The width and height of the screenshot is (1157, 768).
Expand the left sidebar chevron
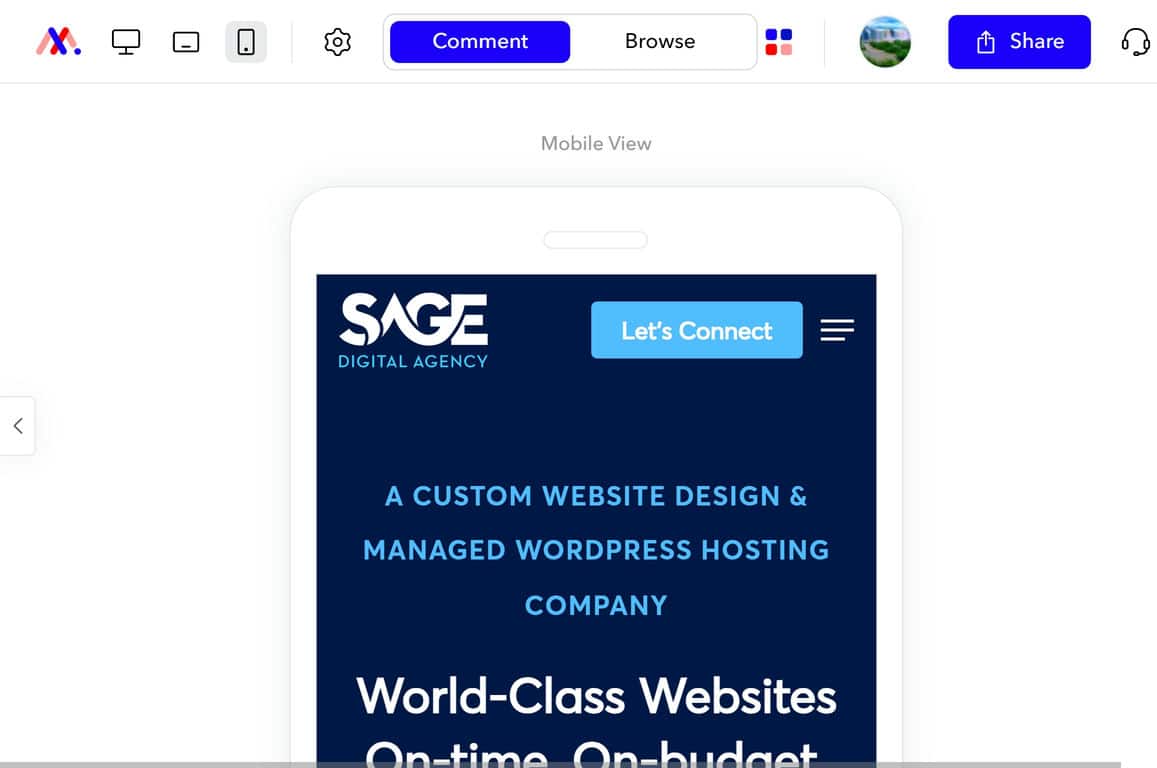pyautogui.click(x=18, y=426)
